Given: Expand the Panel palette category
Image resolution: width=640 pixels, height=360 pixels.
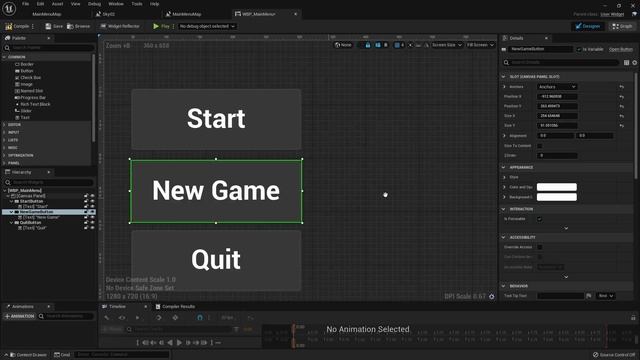Looking at the screenshot, I should click(4, 163).
